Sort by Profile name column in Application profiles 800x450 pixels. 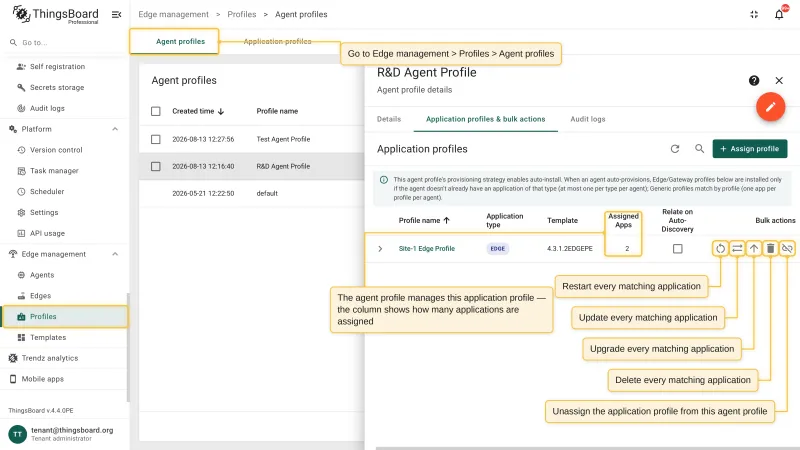pyautogui.click(x=424, y=220)
